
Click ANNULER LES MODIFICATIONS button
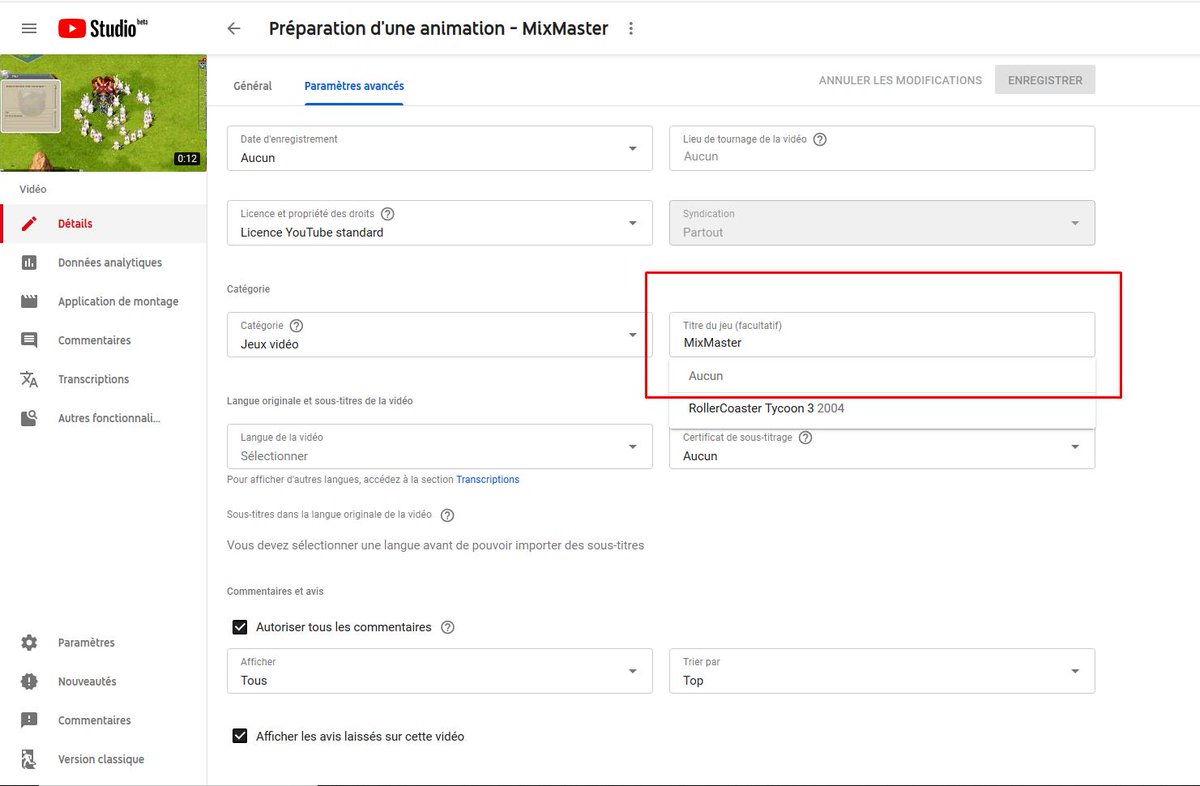900,80
